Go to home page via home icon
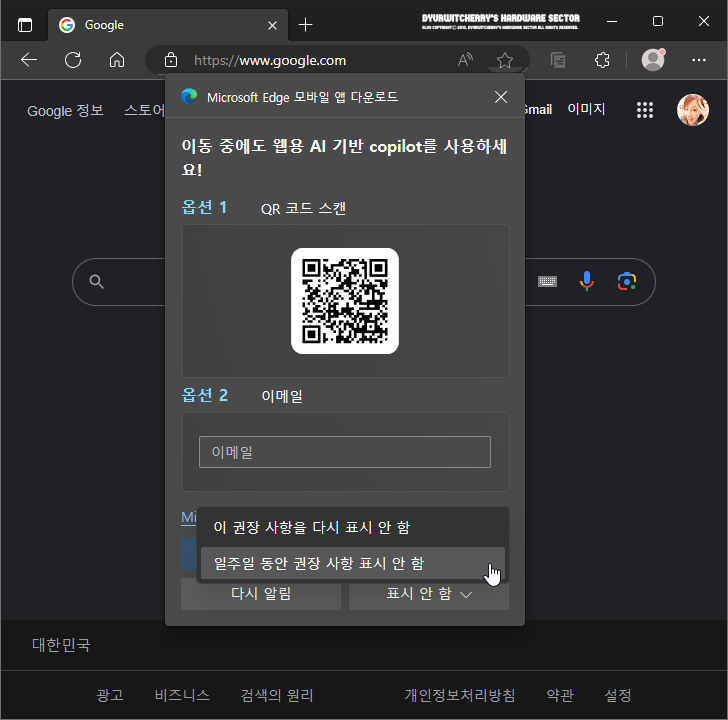The width and height of the screenshot is (728, 720). coord(117,60)
